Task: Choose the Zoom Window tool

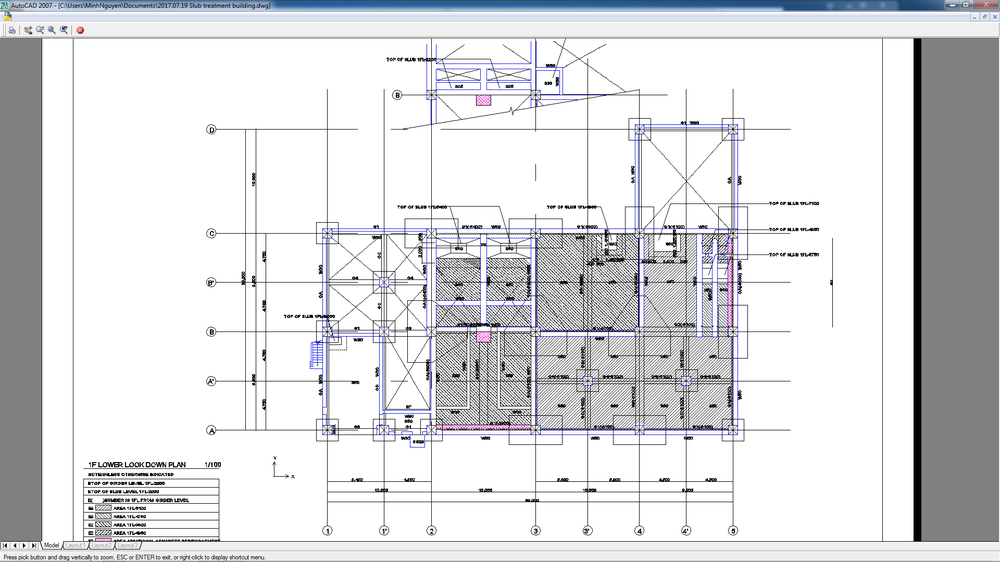Action: point(52,30)
